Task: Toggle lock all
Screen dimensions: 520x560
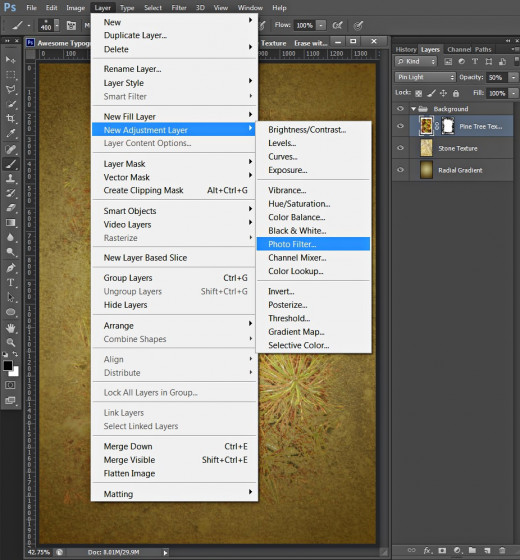Action: tap(456, 94)
